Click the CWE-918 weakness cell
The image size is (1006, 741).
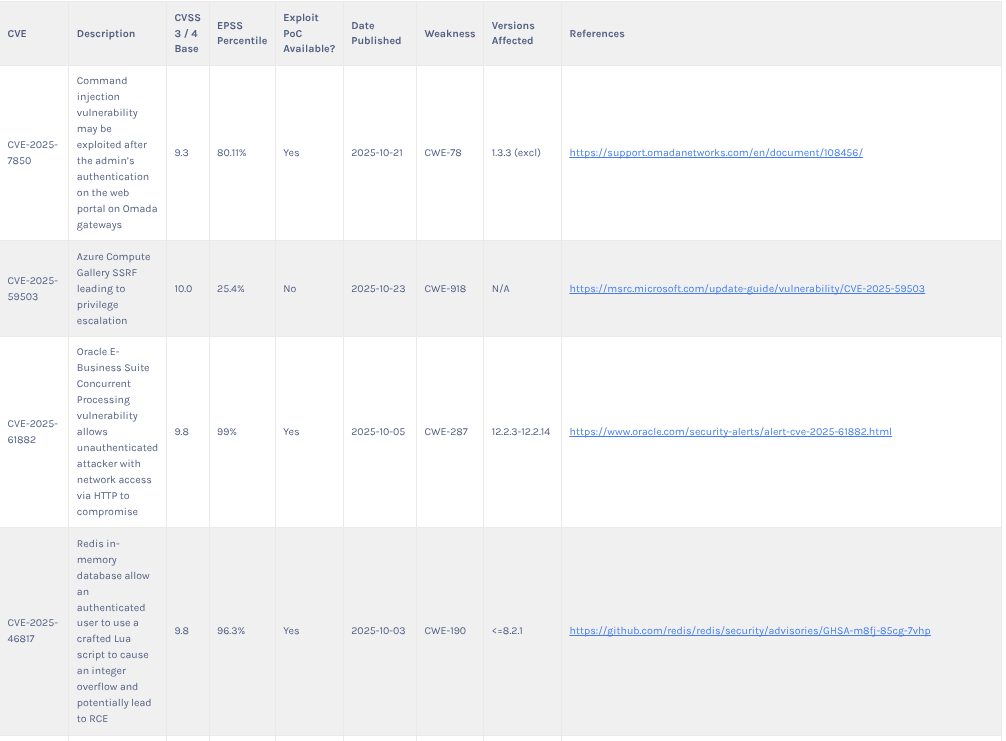(444, 289)
